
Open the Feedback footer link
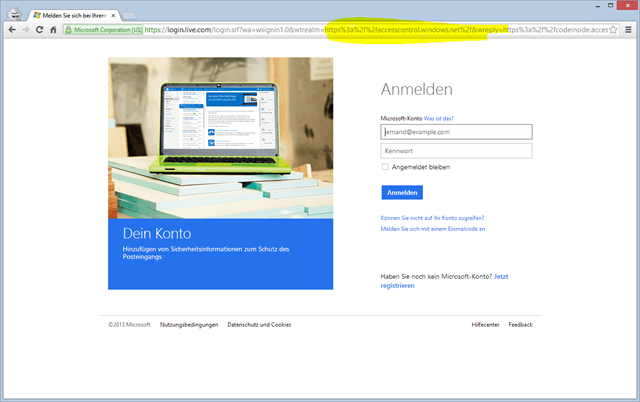(x=520, y=324)
